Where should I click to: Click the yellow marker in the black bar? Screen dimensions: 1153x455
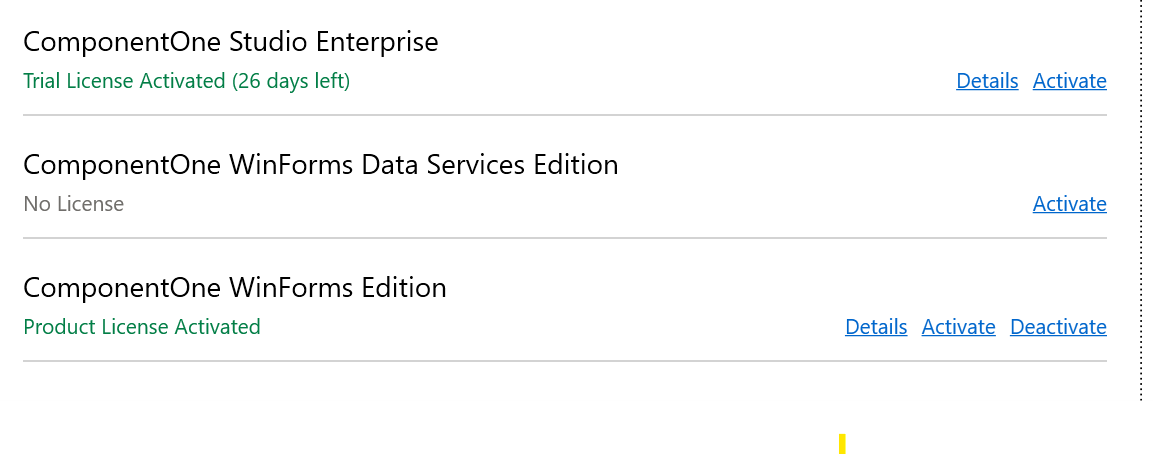pyautogui.click(x=843, y=443)
